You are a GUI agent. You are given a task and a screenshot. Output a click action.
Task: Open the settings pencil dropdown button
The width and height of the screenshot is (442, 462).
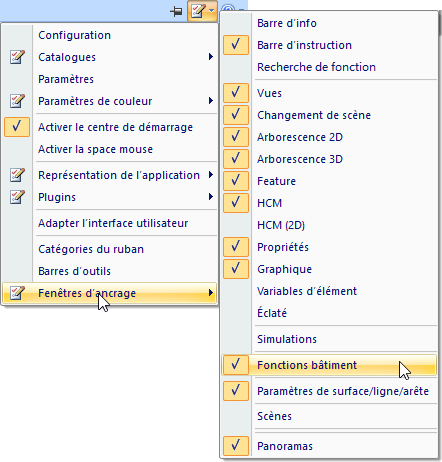(x=202, y=11)
